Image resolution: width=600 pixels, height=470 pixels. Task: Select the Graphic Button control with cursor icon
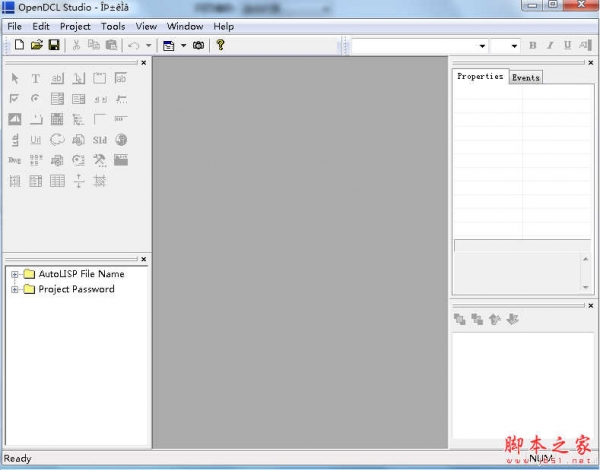click(78, 78)
